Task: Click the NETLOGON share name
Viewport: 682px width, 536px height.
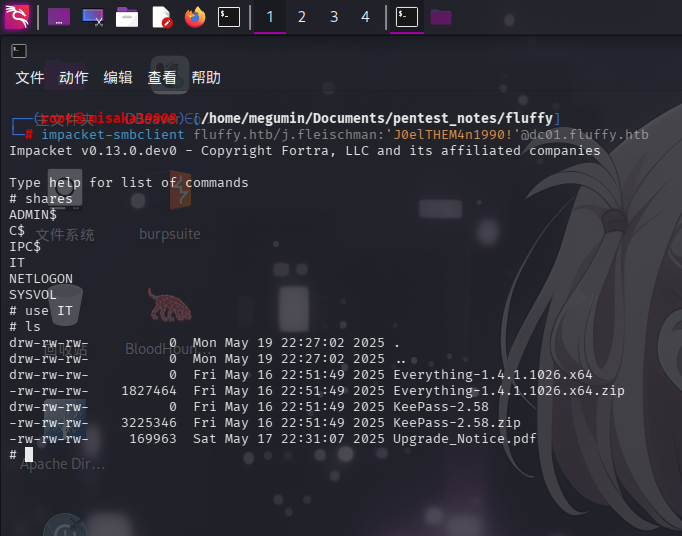Action: [41, 278]
